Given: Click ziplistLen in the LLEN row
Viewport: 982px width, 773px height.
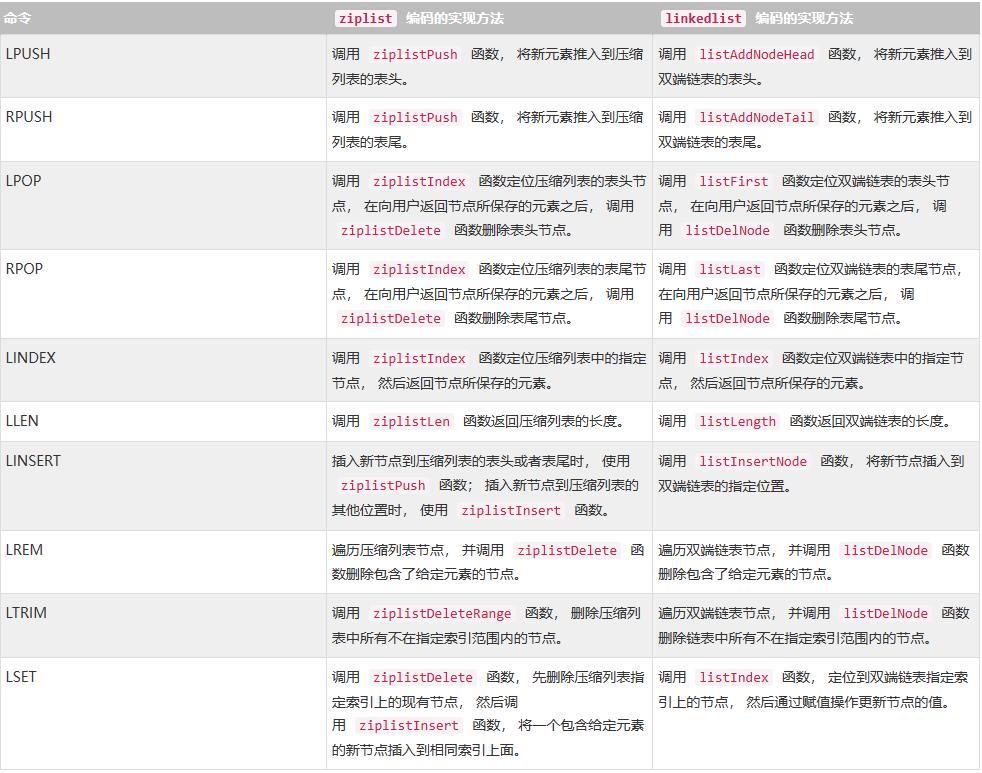Looking at the screenshot, I should tap(411, 422).
